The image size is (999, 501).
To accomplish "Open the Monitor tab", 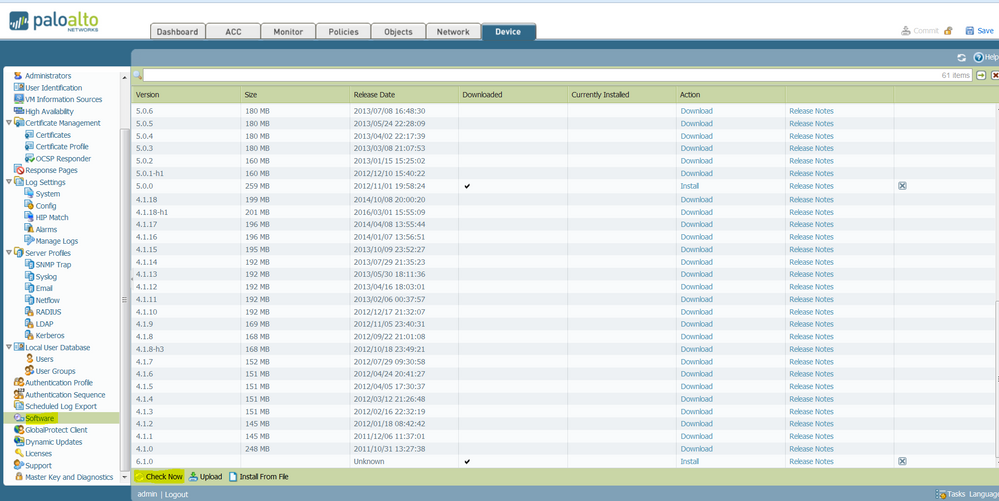I will point(288,32).
